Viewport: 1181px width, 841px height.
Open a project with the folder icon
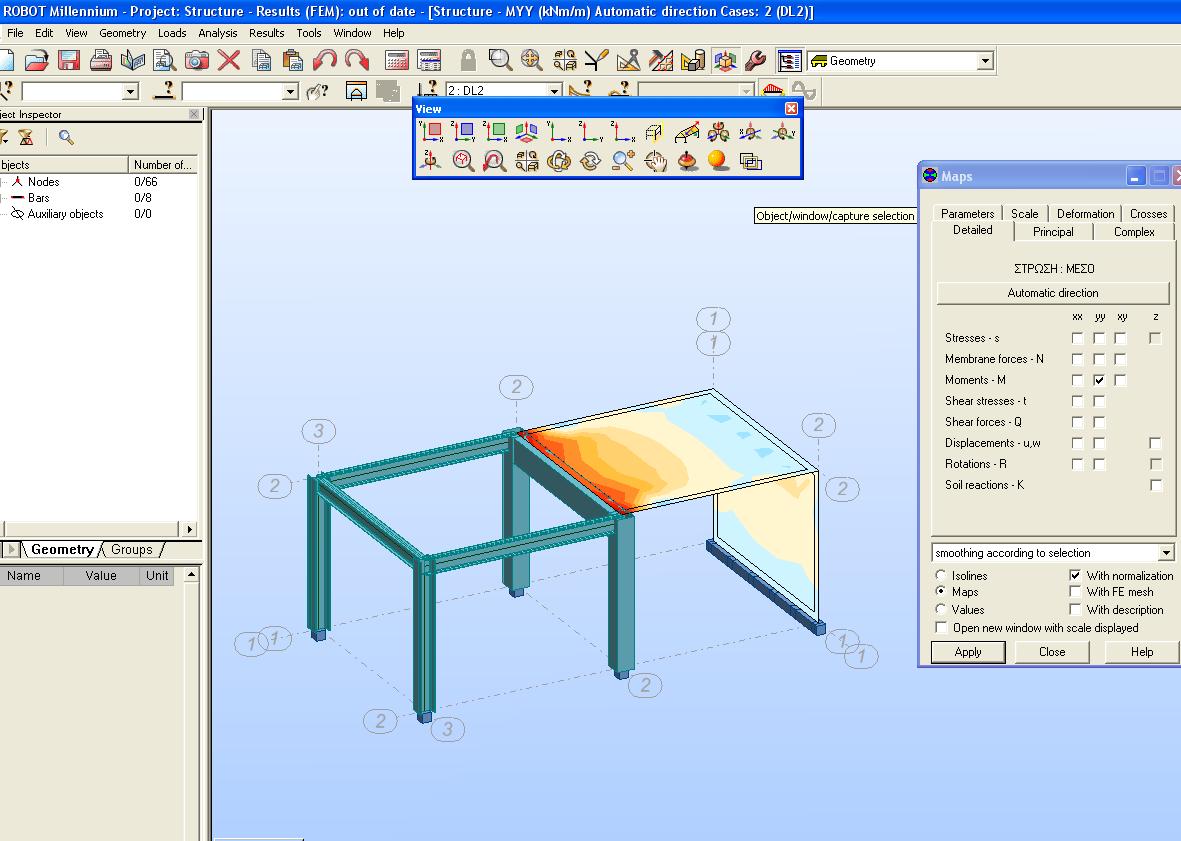pyautogui.click(x=36, y=60)
